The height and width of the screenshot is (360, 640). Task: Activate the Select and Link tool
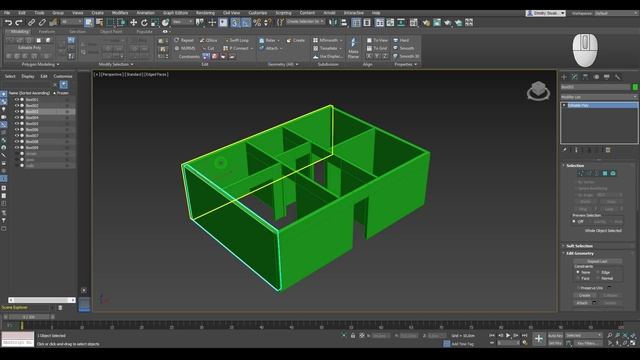[31, 23]
